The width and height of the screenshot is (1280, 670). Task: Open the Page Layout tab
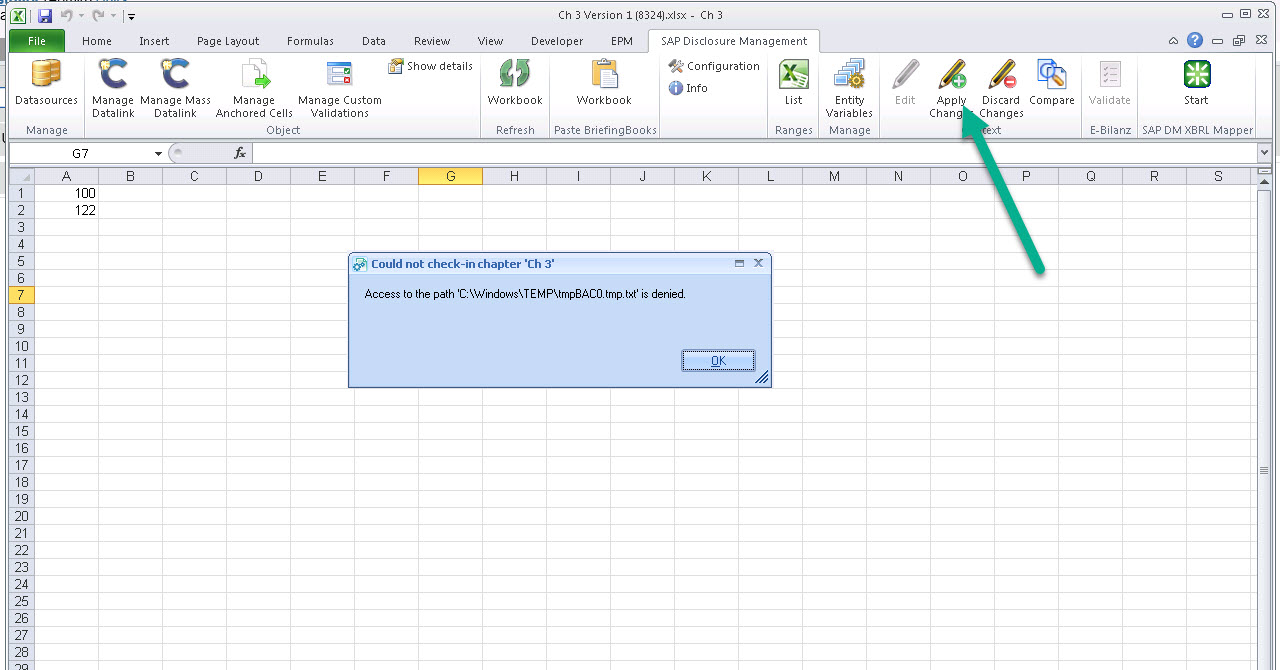tap(228, 41)
